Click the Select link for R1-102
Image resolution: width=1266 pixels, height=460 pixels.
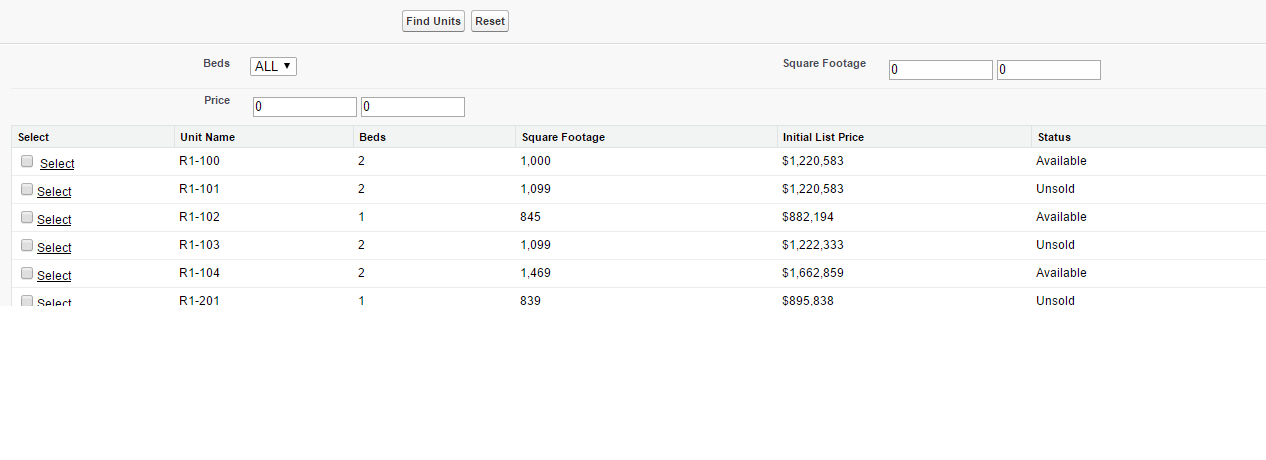tap(54, 220)
